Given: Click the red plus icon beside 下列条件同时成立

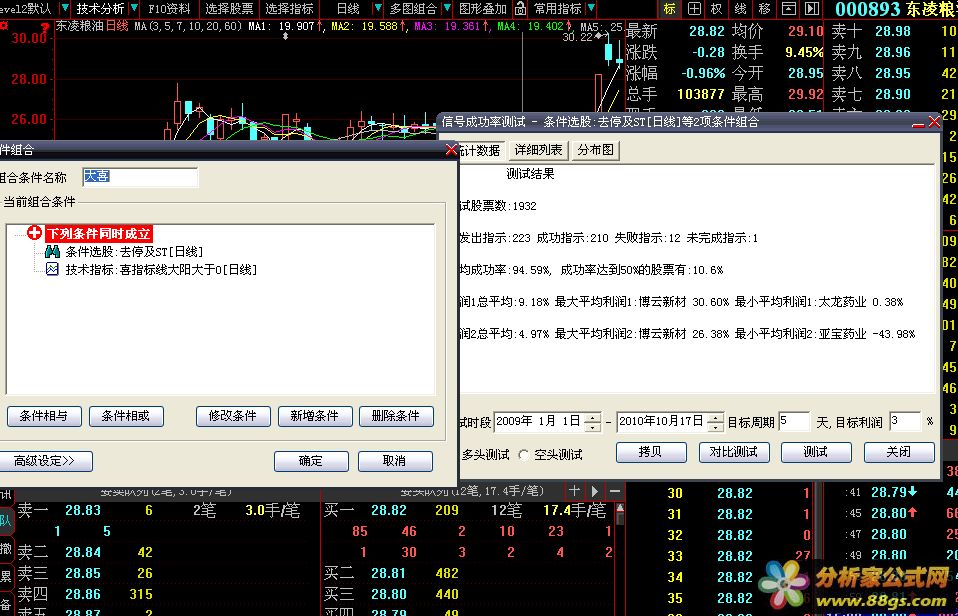Looking at the screenshot, I should coord(35,233).
